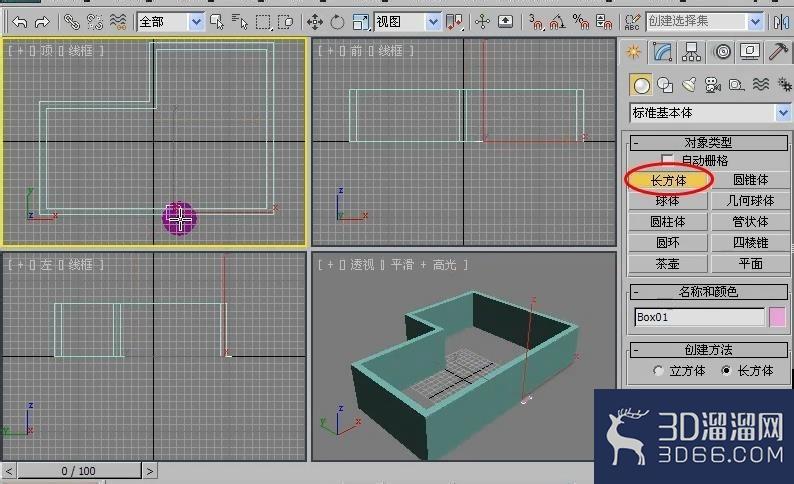The height and width of the screenshot is (484, 794).
Task: Click the 管状体 tube button
Action: tap(750, 222)
